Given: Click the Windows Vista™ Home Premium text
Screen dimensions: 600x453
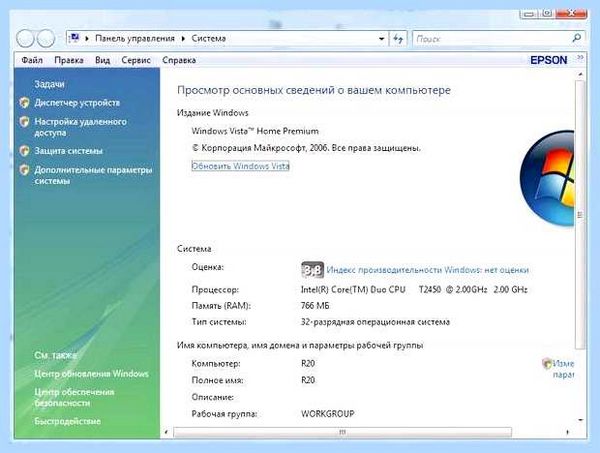Looking at the screenshot, I should pos(255,131).
